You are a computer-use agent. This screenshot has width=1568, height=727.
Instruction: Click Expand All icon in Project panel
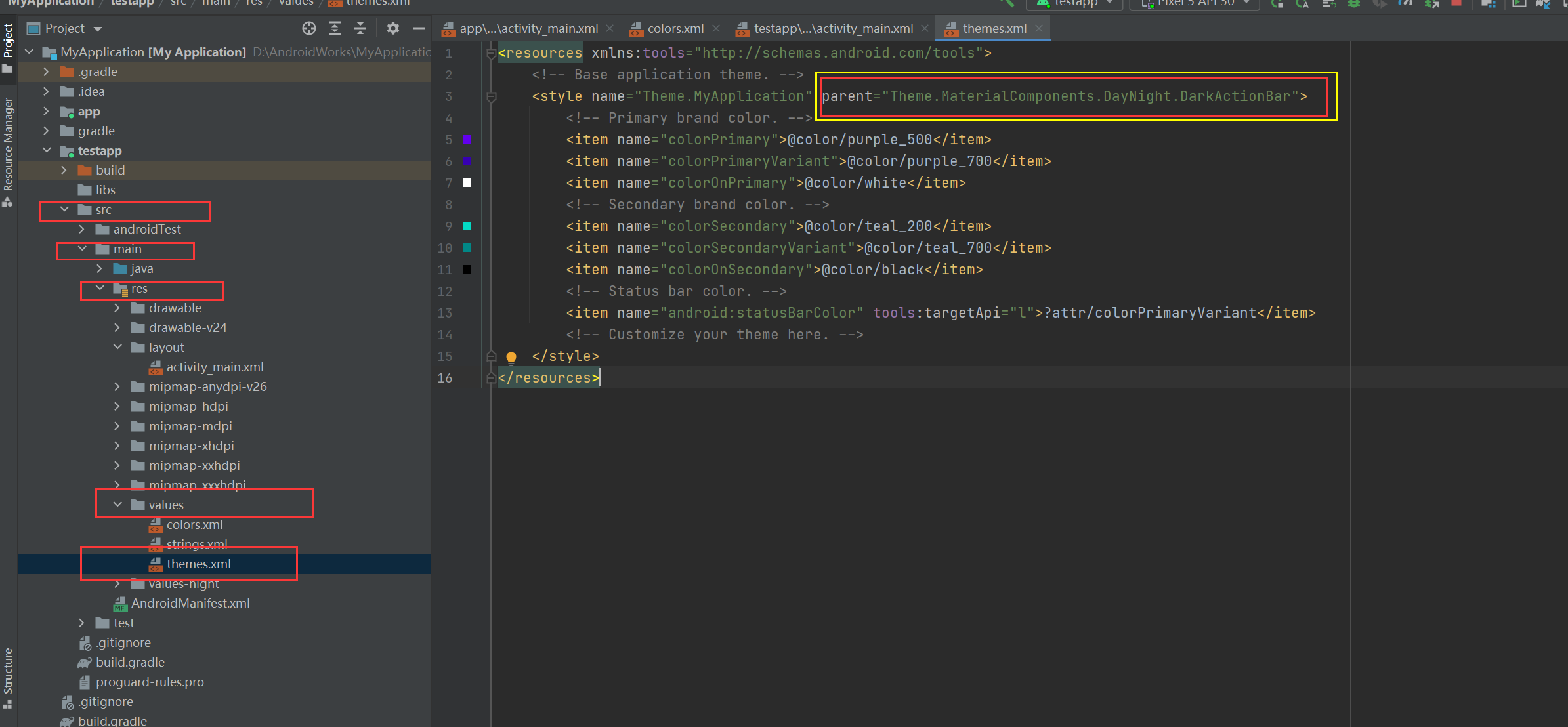click(x=335, y=28)
